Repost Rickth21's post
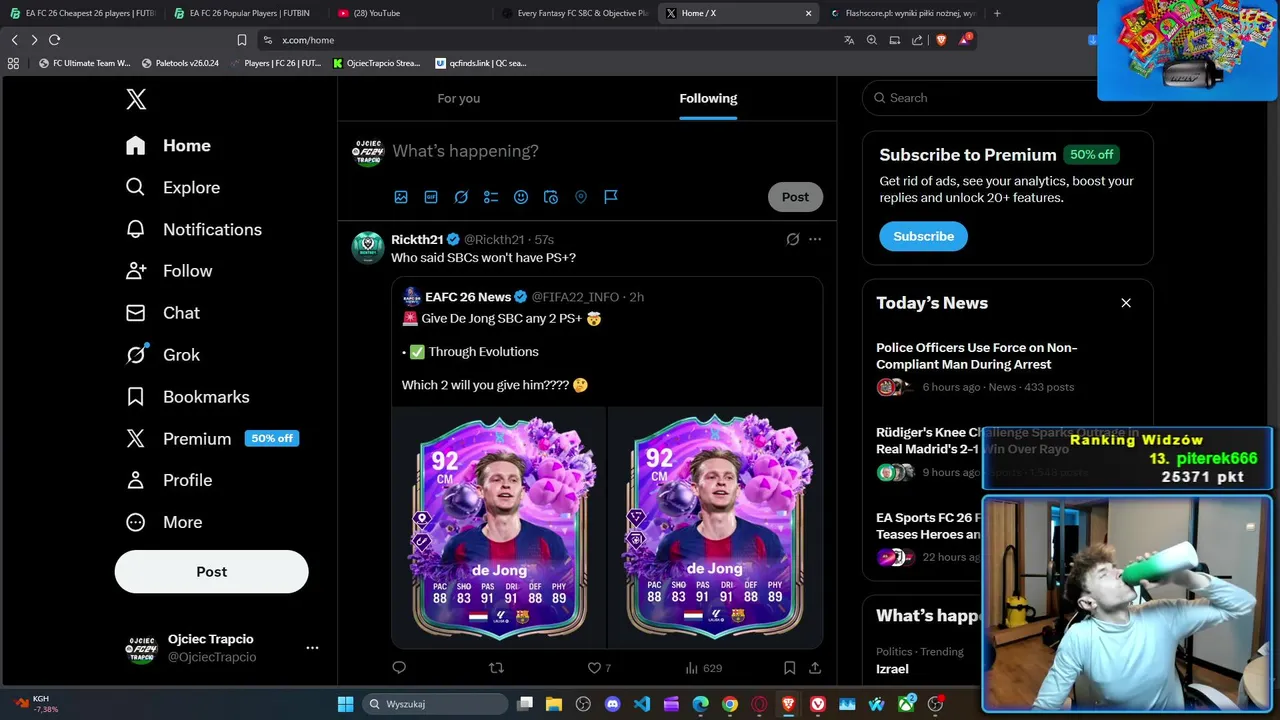Screen dimensions: 1280x720 click(496, 668)
